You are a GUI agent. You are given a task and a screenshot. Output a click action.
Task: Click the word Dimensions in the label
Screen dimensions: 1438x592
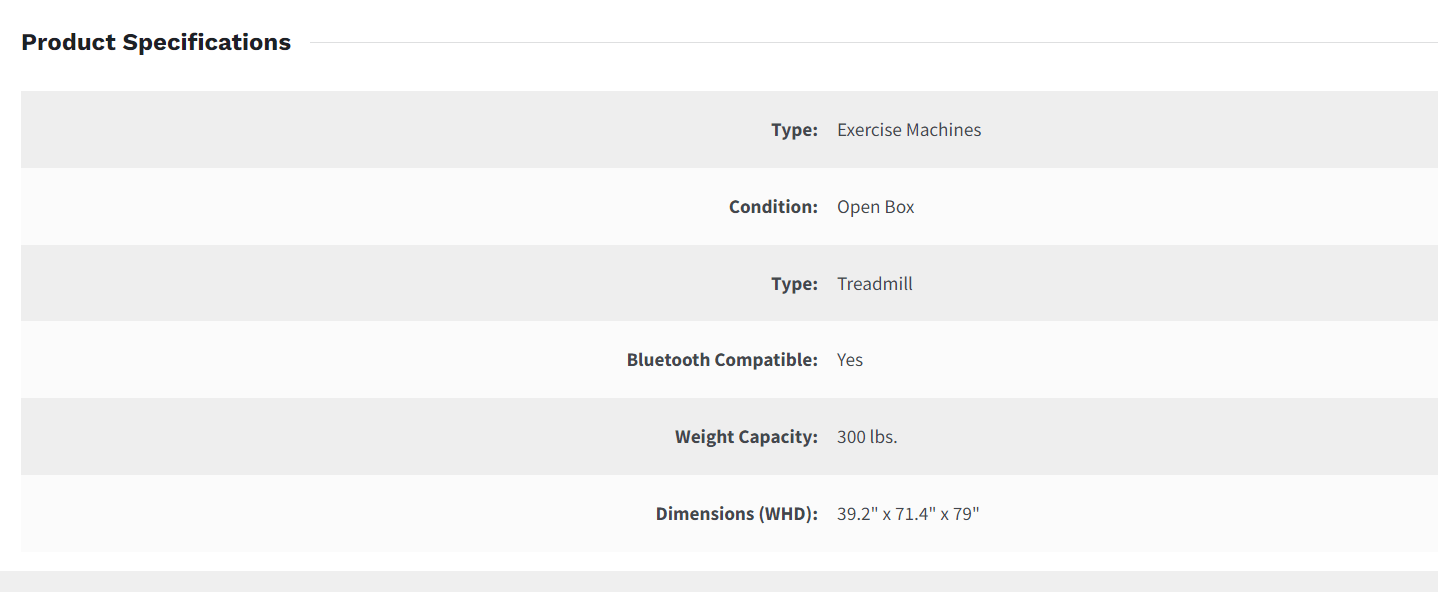703,514
